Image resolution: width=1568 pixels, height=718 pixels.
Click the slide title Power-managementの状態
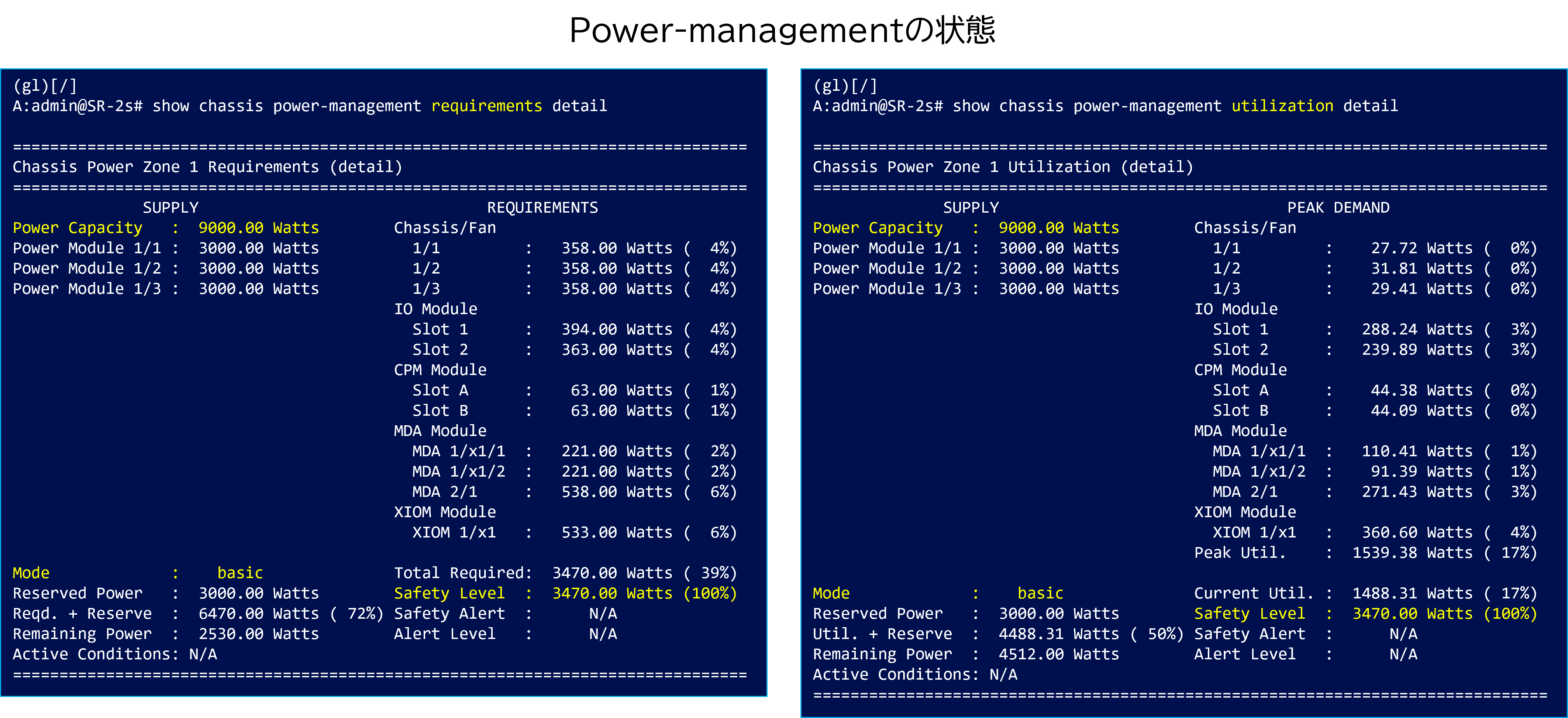[x=782, y=29]
